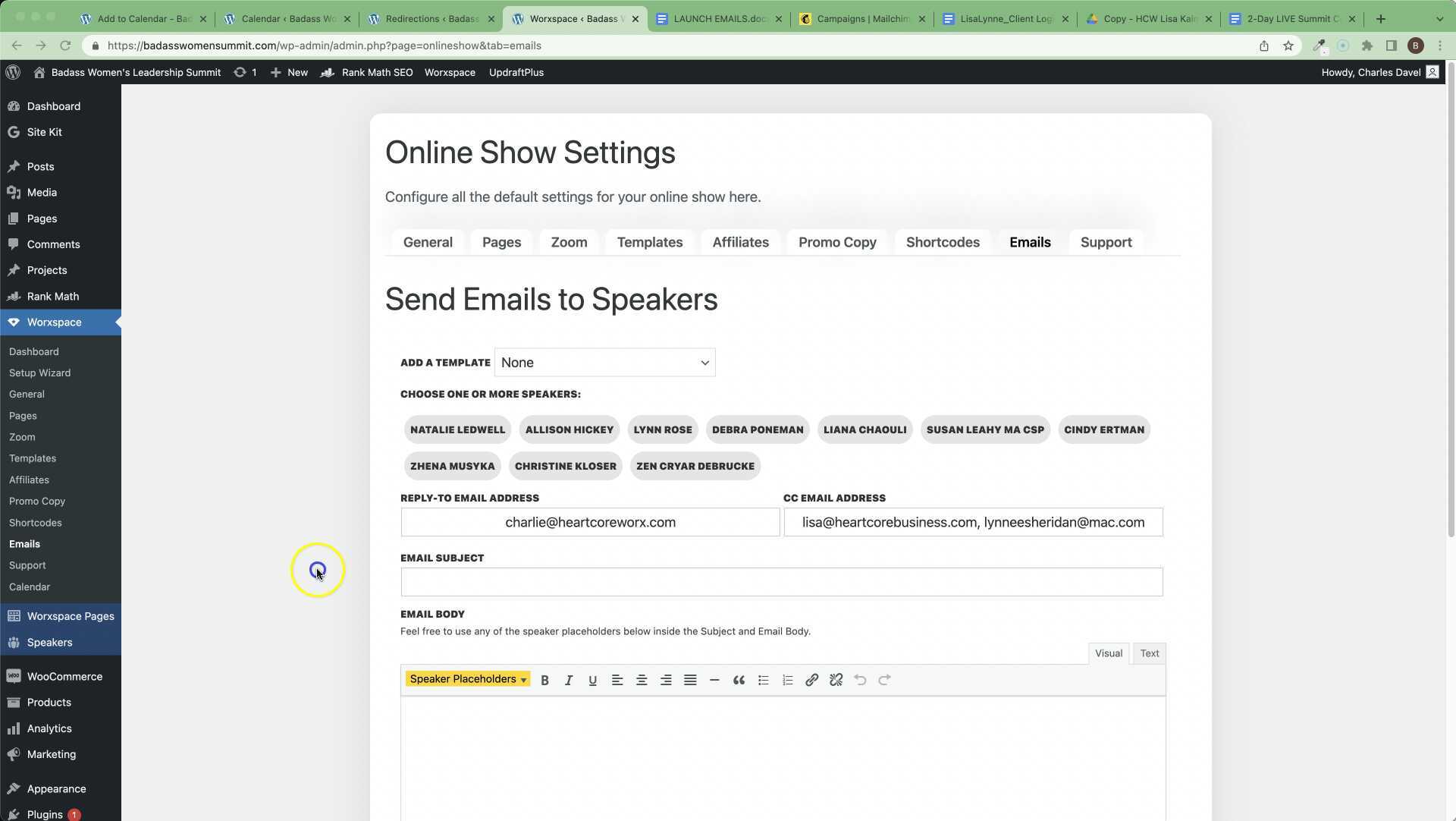
Task: Click the undo icon in the editor toolbar
Action: pyautogui.click(x=860, y=680)
